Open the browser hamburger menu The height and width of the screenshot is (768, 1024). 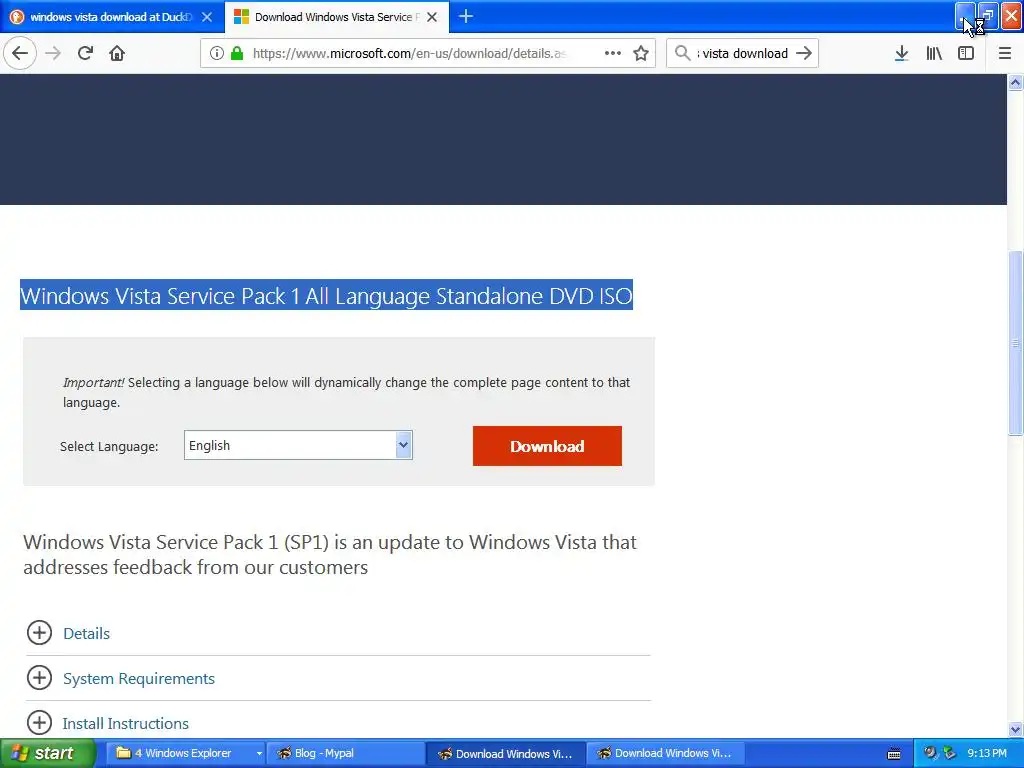[x=1004, y=53]
